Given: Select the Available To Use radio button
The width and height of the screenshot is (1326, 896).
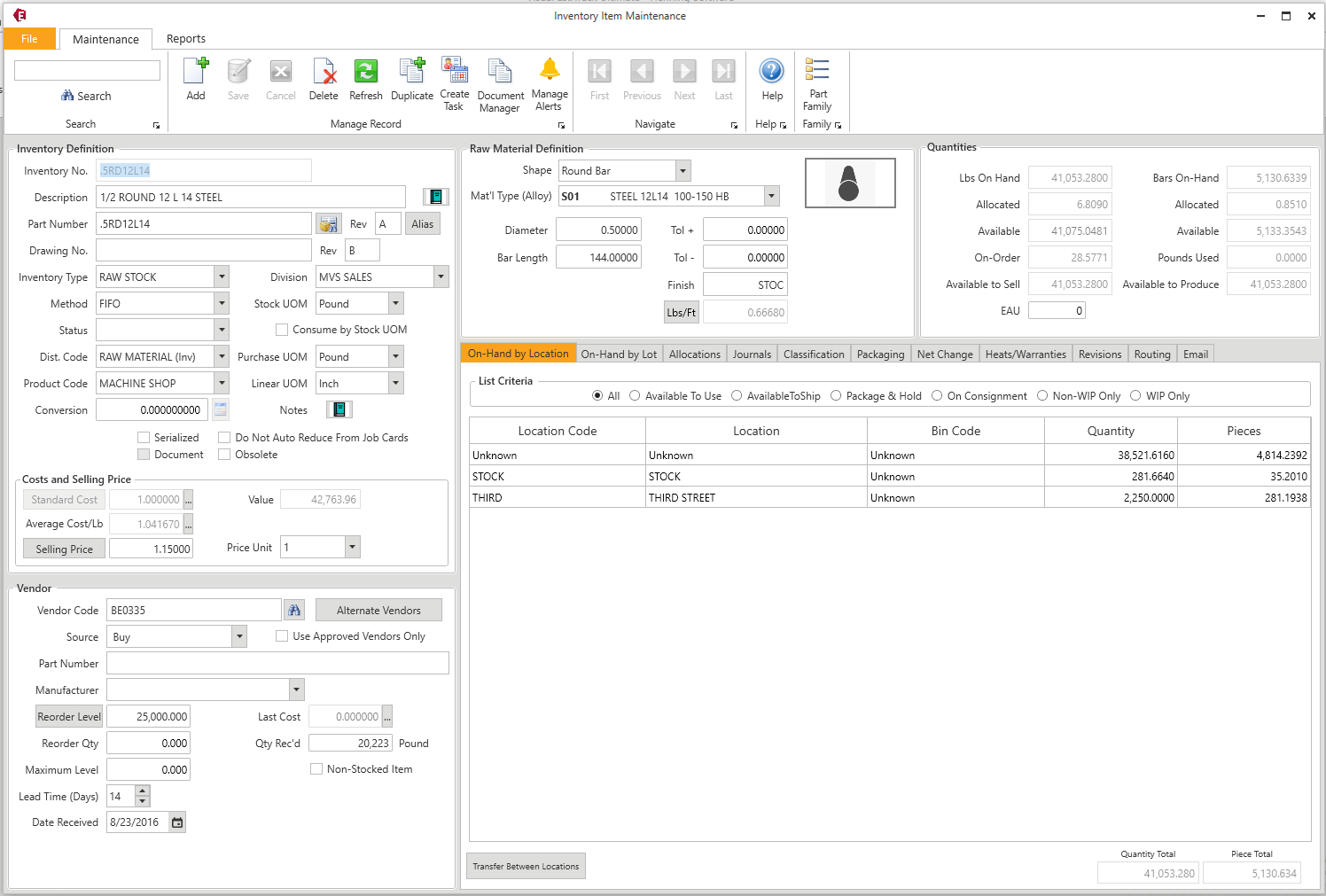Looking at the screenshot, I should (x=635, y=395).
